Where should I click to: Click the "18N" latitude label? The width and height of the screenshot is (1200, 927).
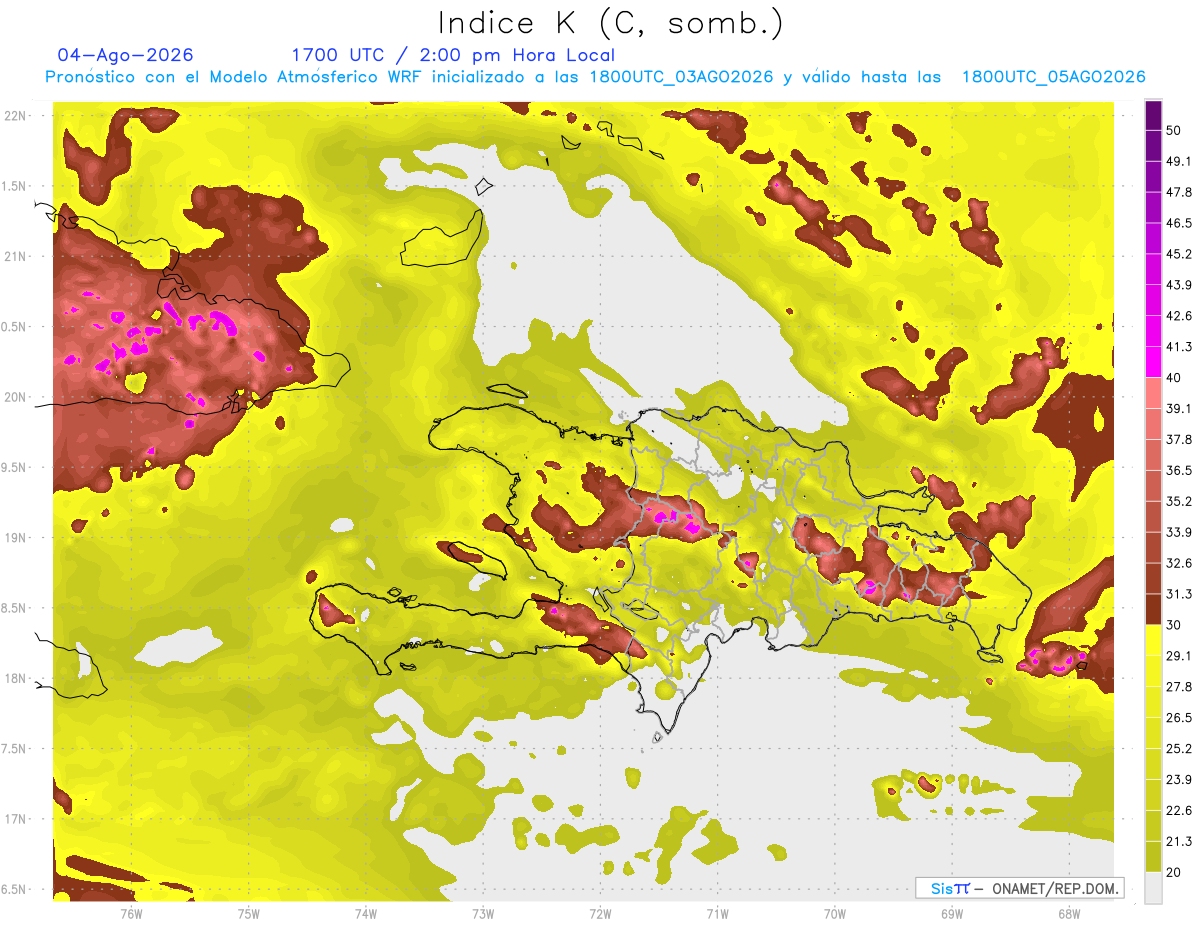click(x=16, y=678)
